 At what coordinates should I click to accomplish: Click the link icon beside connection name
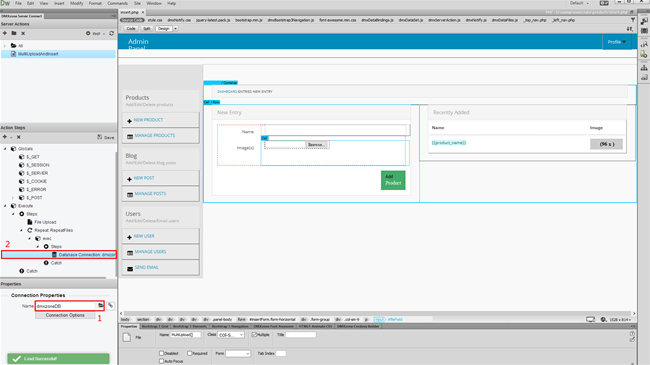(x=111, y=306)
